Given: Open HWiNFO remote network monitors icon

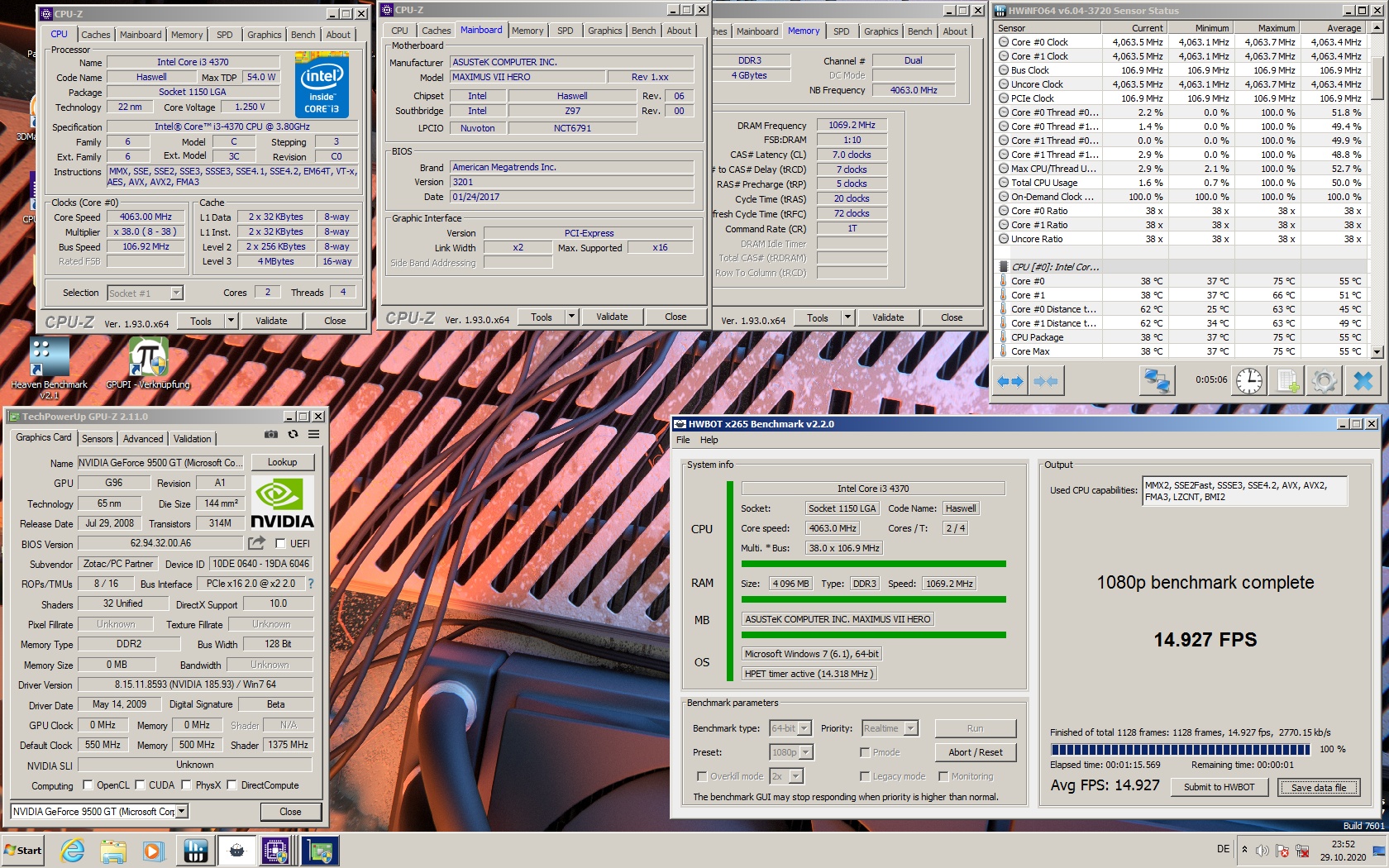Looking at the screenshot, I should 1157,381.
